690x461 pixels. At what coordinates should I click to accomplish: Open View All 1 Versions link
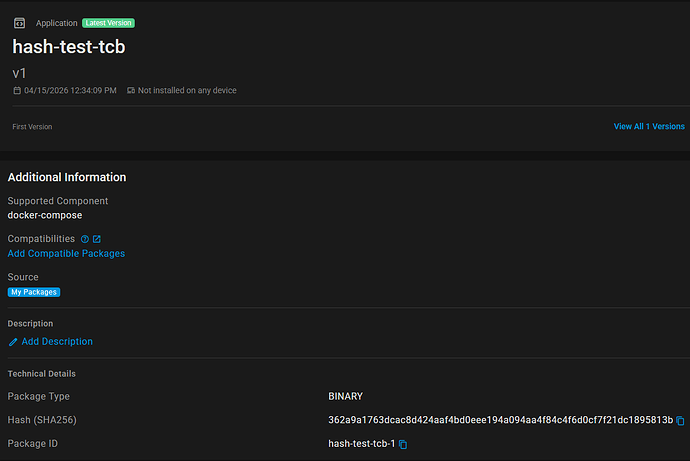649,126
